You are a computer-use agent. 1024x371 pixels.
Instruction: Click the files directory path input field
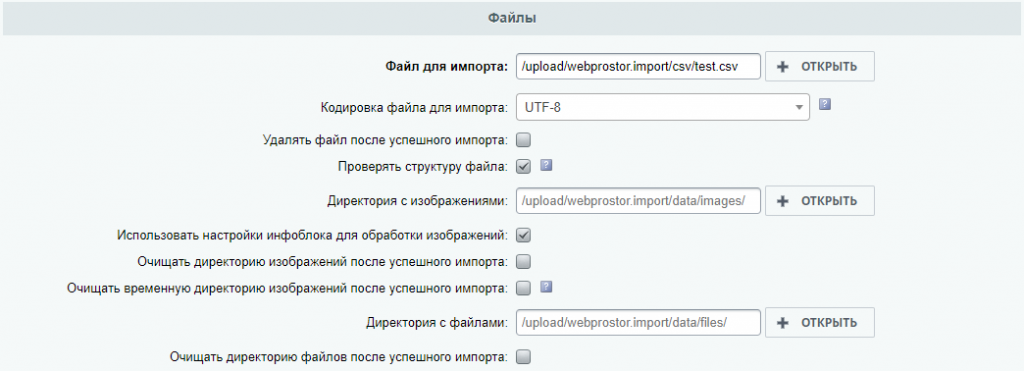click(x=638, y=323)
